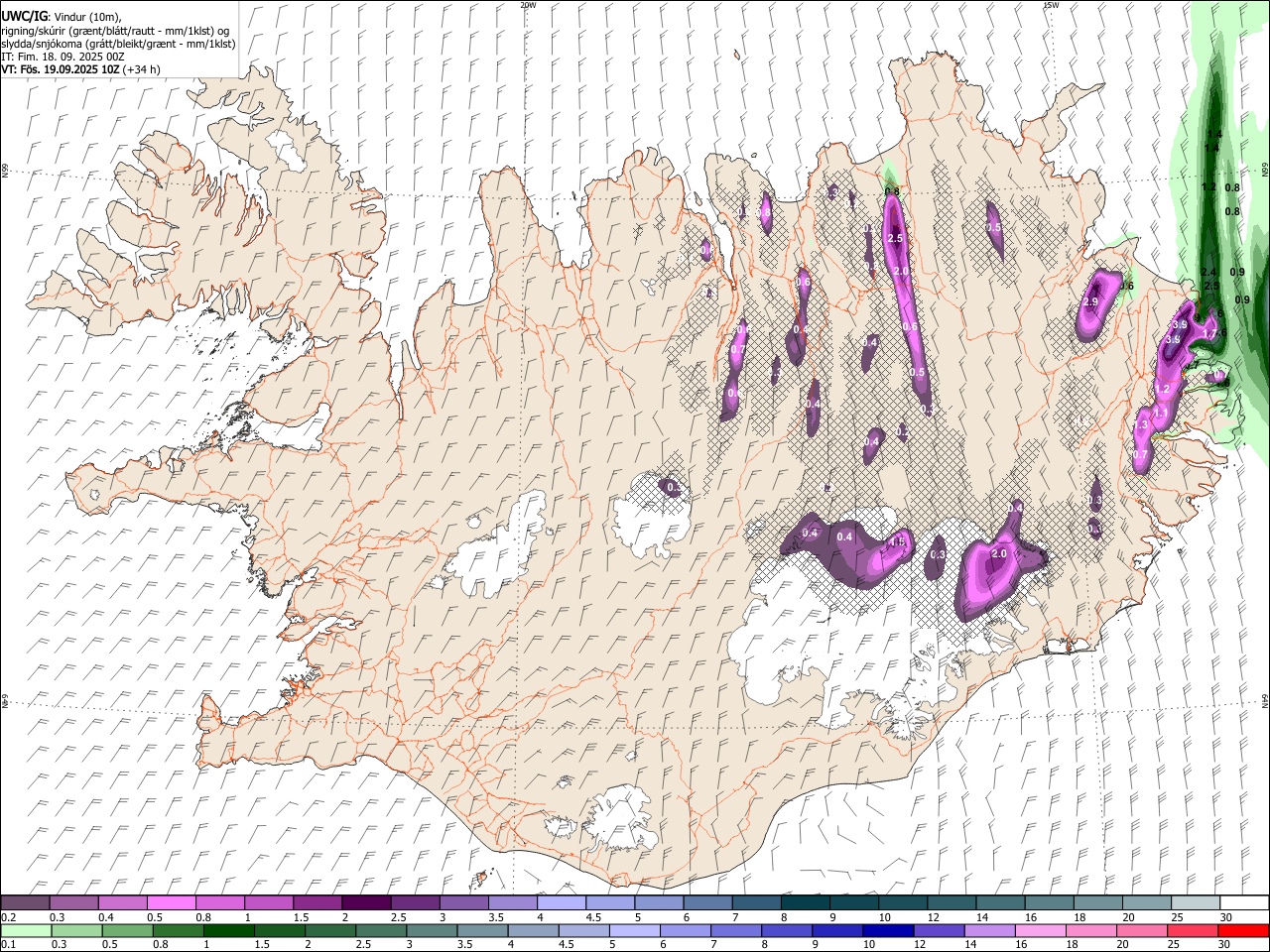Click the 20W longitude label at top
Image resolution: width=1270 pixels, height=952 pixels.
coord(529,4)
